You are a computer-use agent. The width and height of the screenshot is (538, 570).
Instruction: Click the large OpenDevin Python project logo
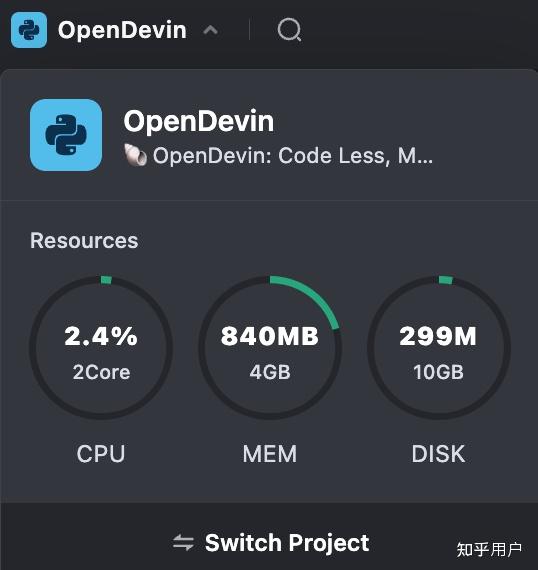pos(66,135)
